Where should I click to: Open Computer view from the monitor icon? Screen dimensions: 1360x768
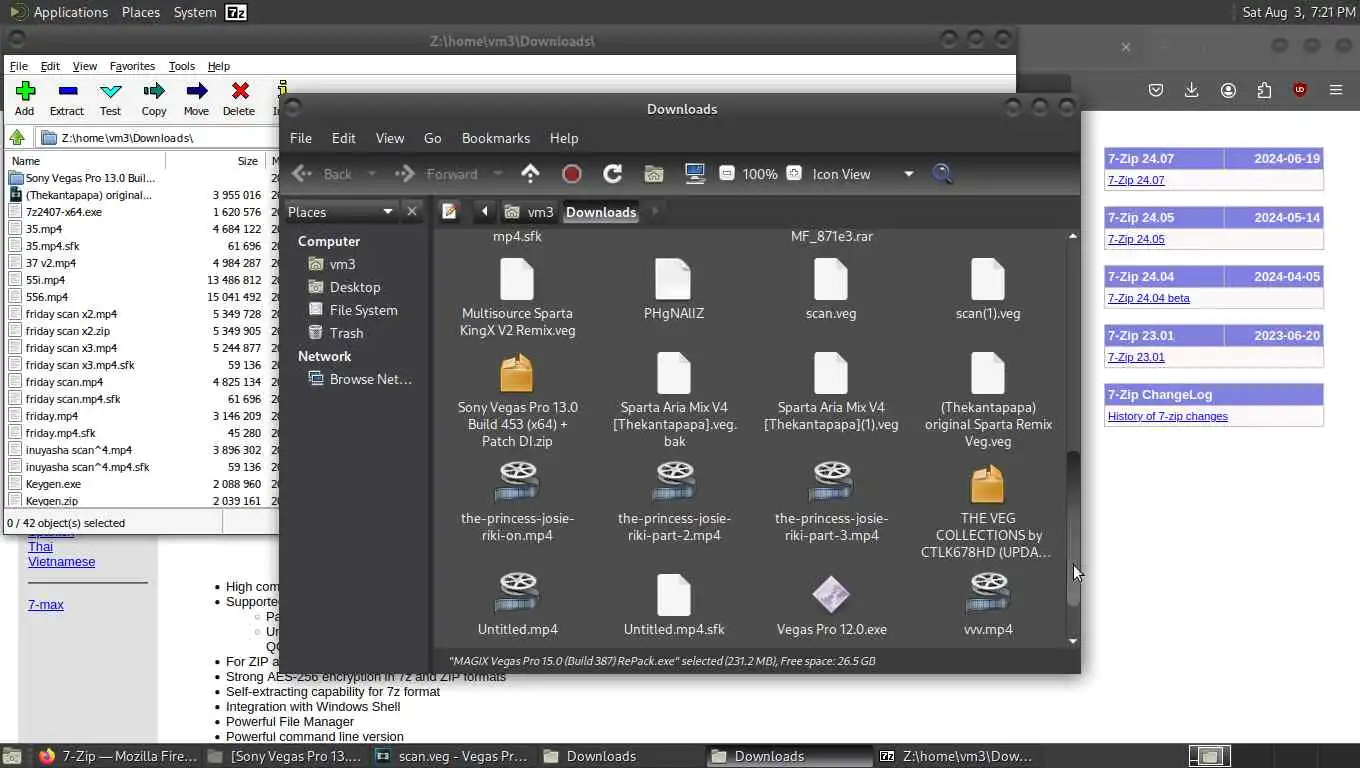[x=695, y=174]
